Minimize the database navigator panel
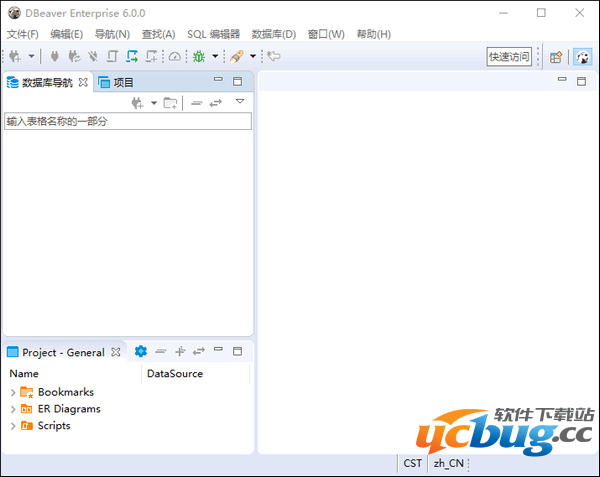600x477 pixels. click(218, 79)
